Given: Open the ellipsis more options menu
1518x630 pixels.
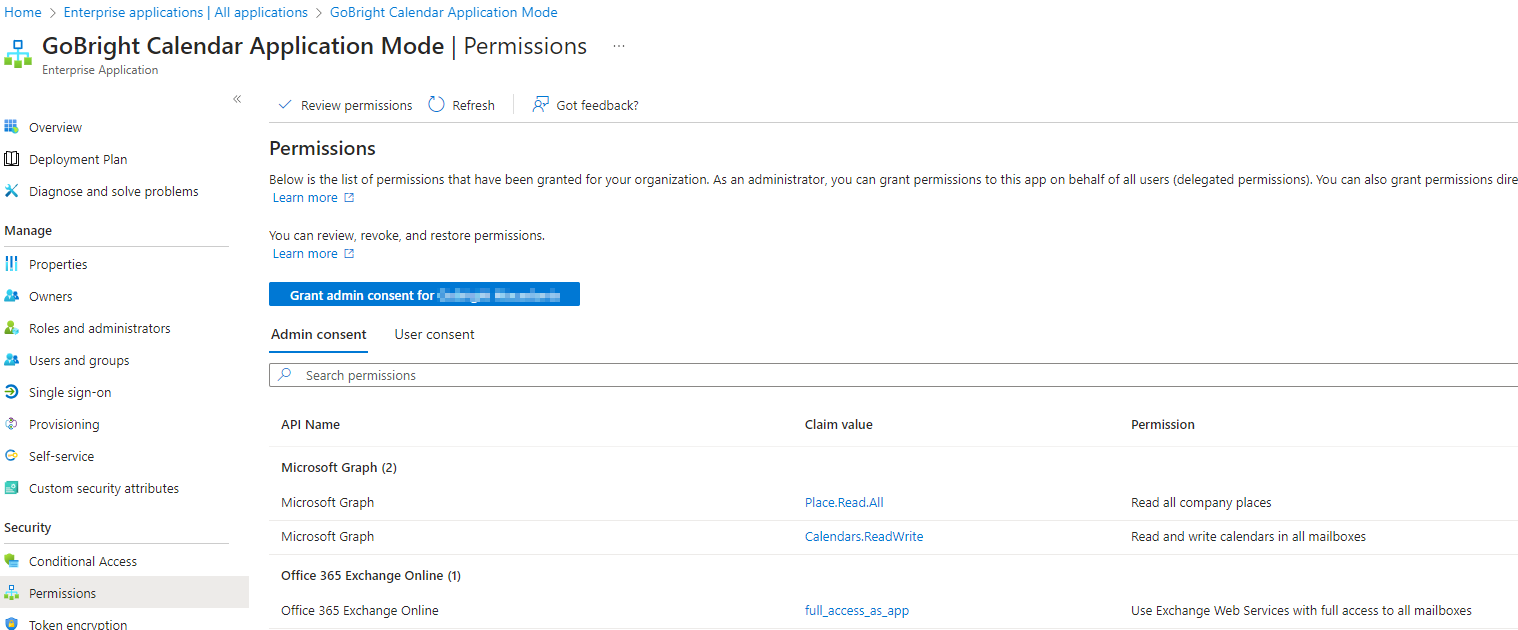Looking at the screenshot, I should click(x=619, y=46).
